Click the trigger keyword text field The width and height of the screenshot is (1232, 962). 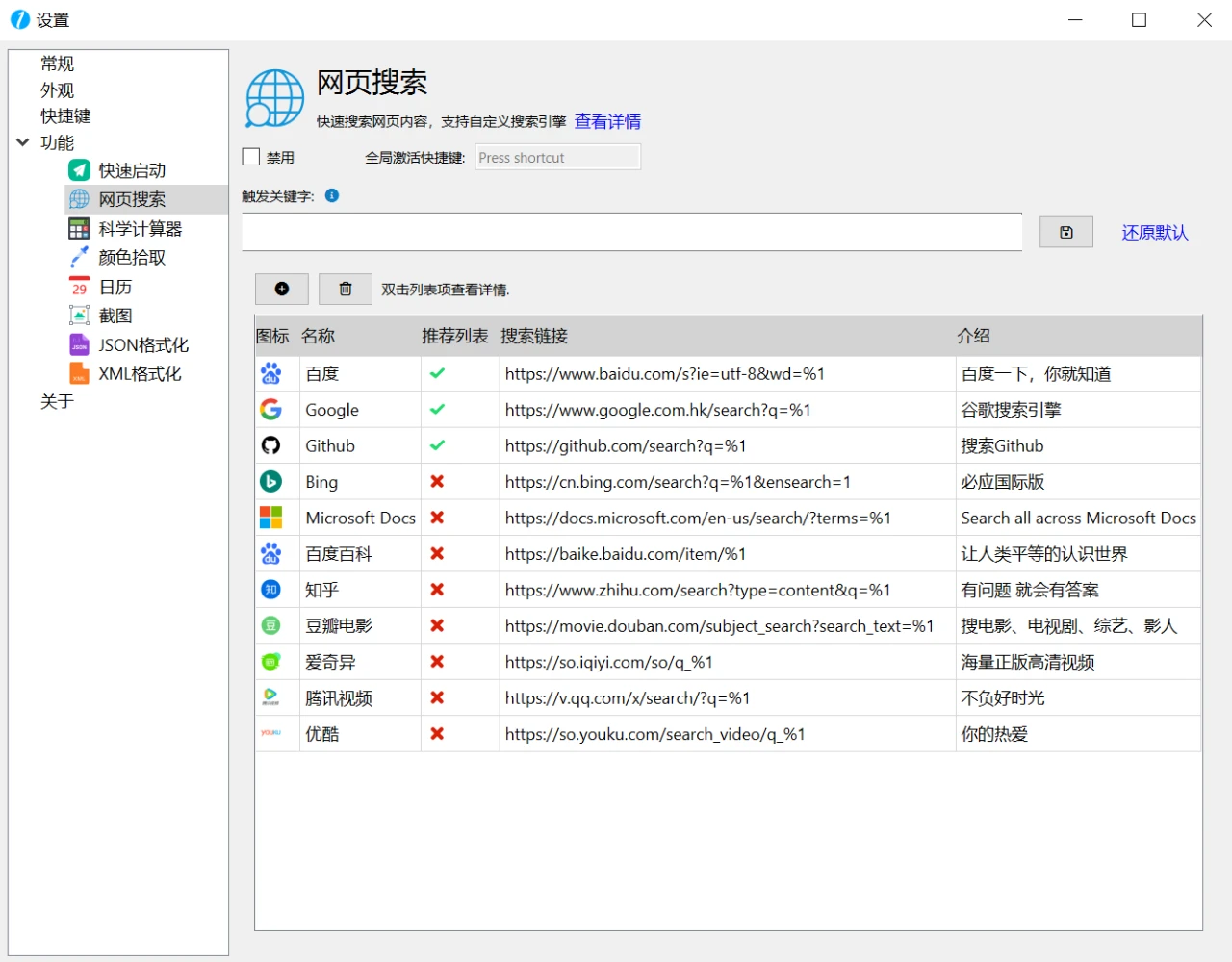(631, 232)
